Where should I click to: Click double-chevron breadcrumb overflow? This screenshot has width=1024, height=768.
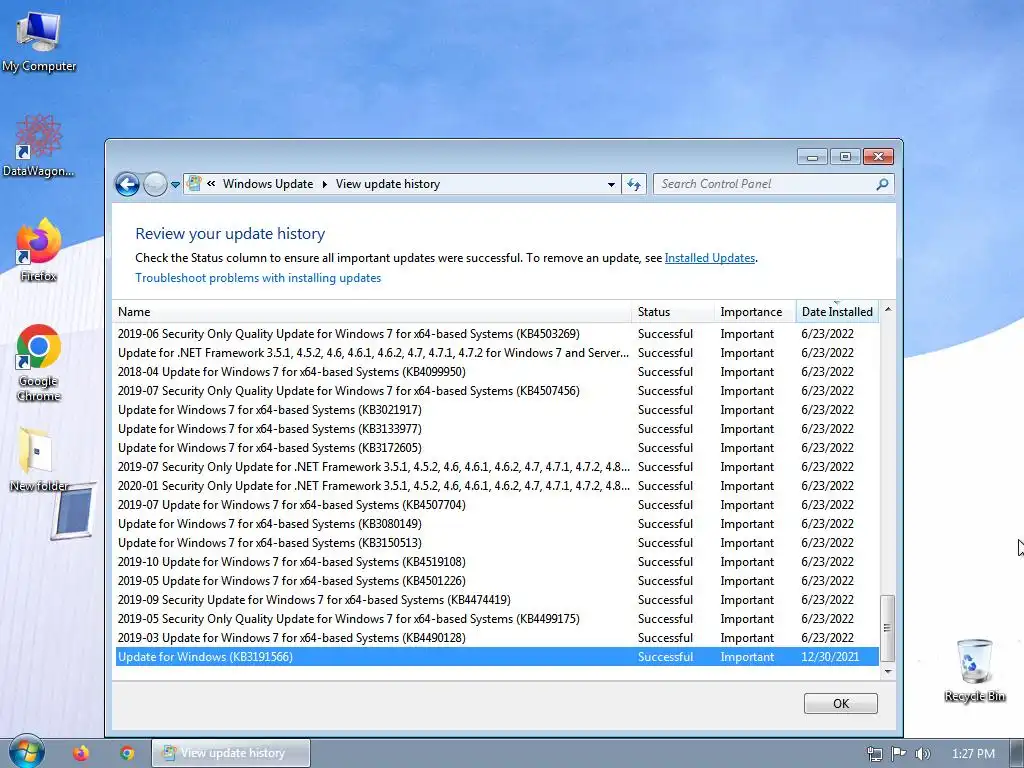211,184
